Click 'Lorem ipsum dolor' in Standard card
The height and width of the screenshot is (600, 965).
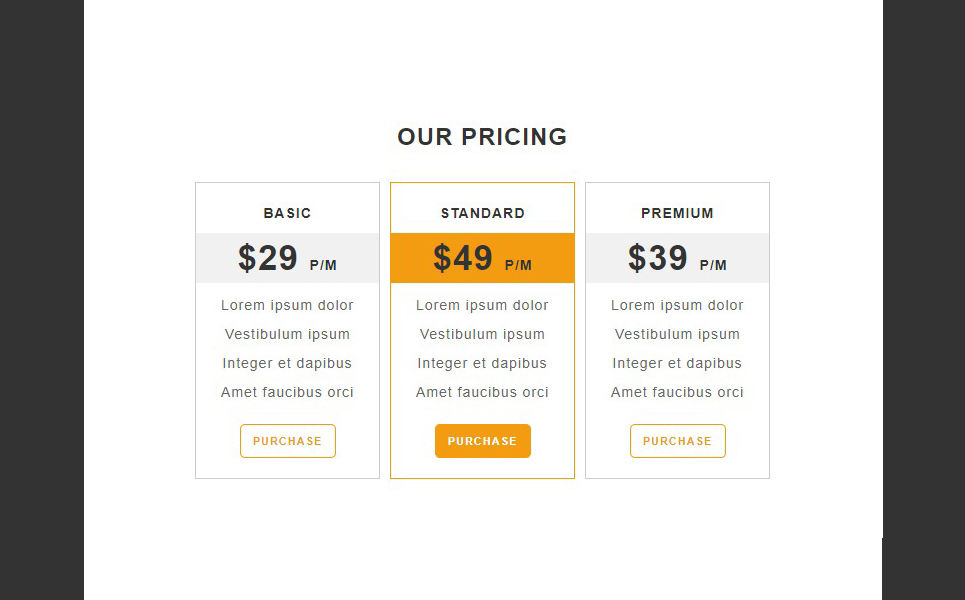point(482,305)
